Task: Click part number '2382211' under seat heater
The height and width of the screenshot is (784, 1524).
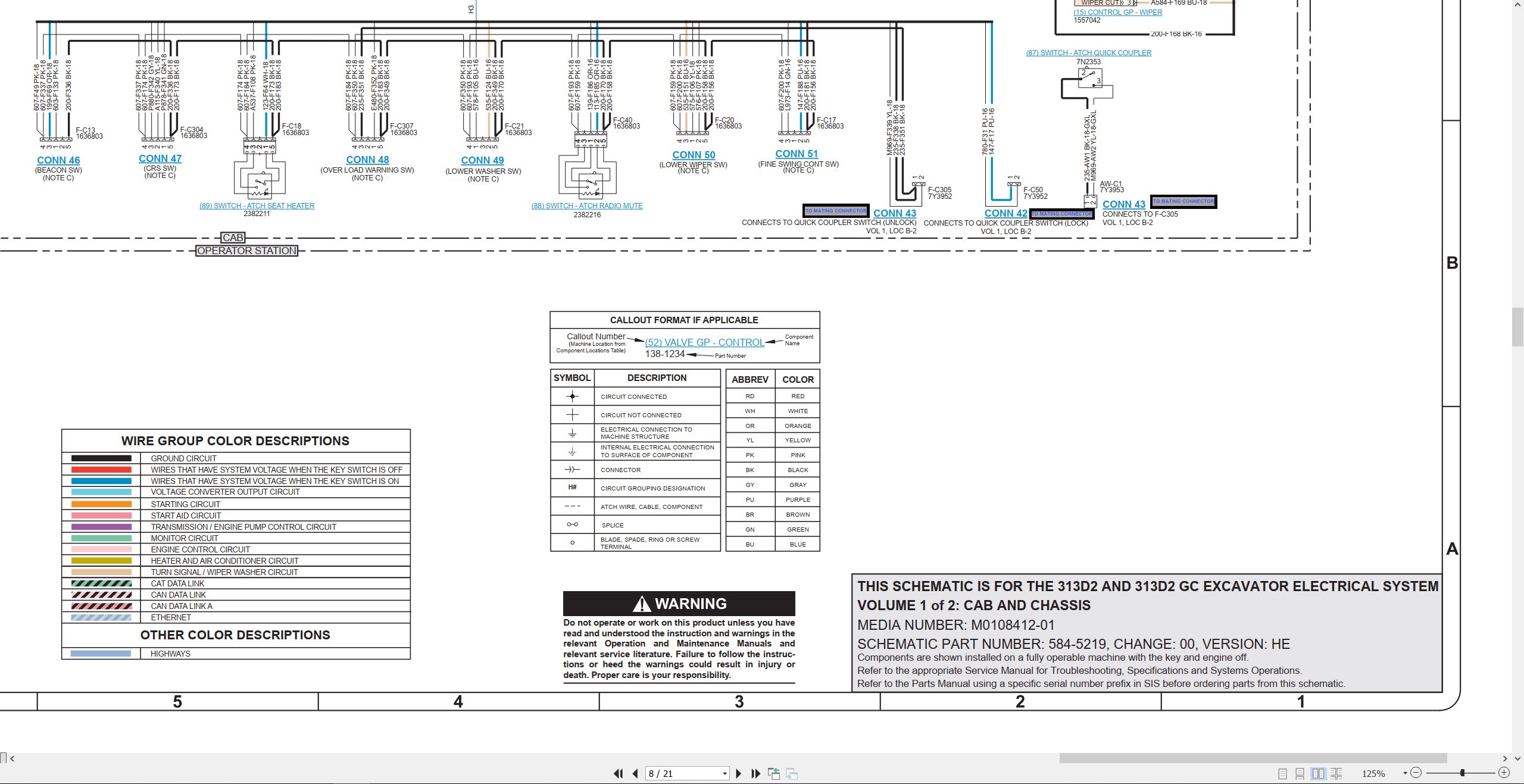Action: (x=257, y=214)
